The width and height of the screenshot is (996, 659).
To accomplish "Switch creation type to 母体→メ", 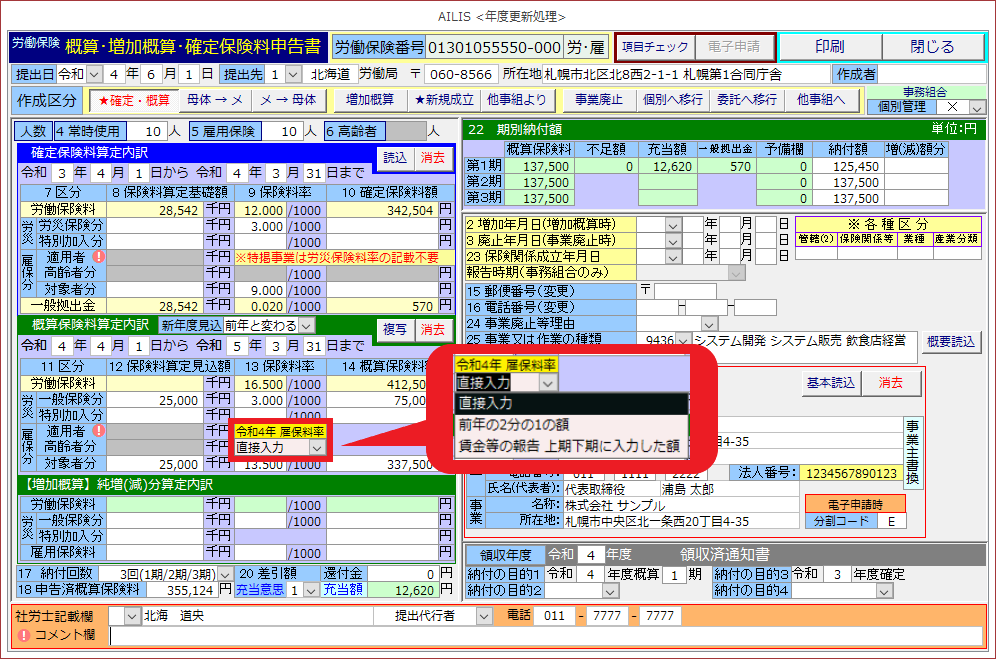I will point(214,100).
